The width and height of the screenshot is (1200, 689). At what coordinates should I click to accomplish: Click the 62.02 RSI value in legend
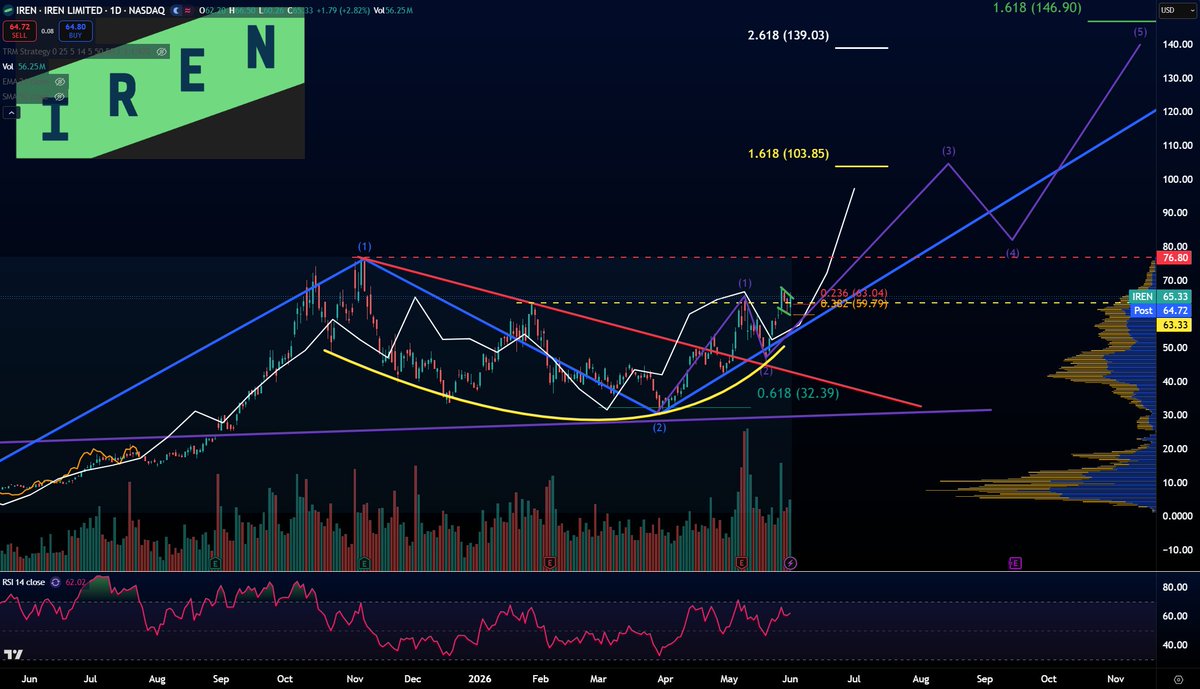(x=76, y=582)
